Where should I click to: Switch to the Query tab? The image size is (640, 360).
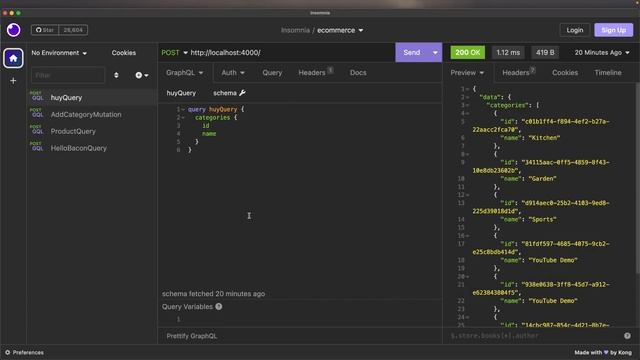click(272, 73)
